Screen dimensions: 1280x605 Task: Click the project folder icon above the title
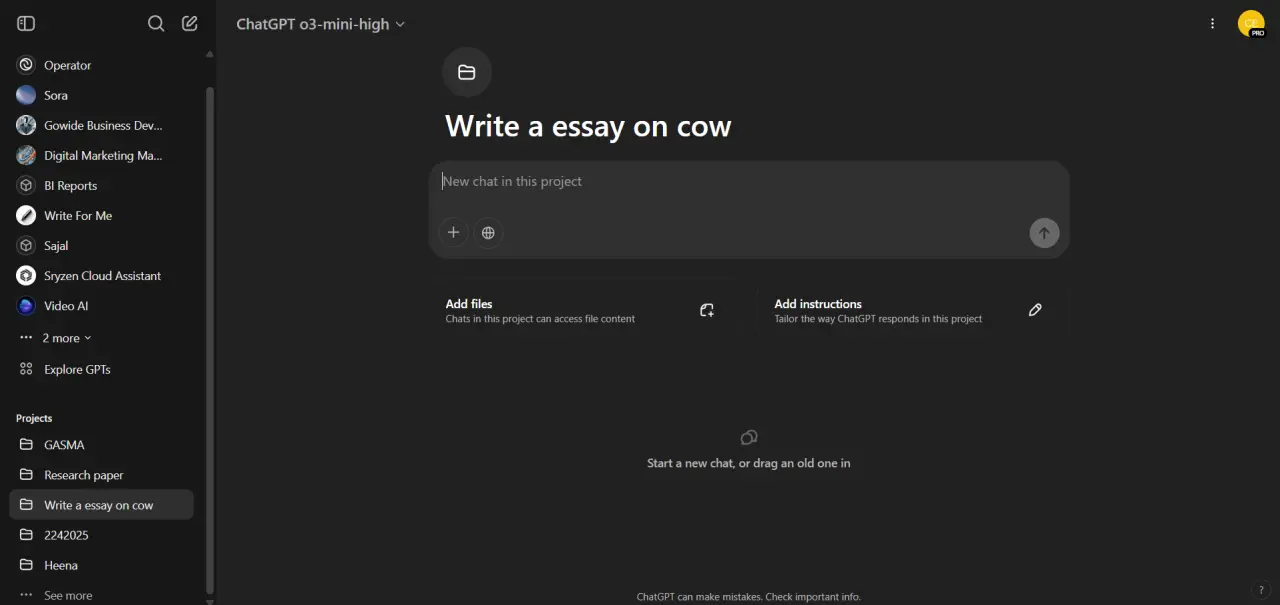point(467,72)
